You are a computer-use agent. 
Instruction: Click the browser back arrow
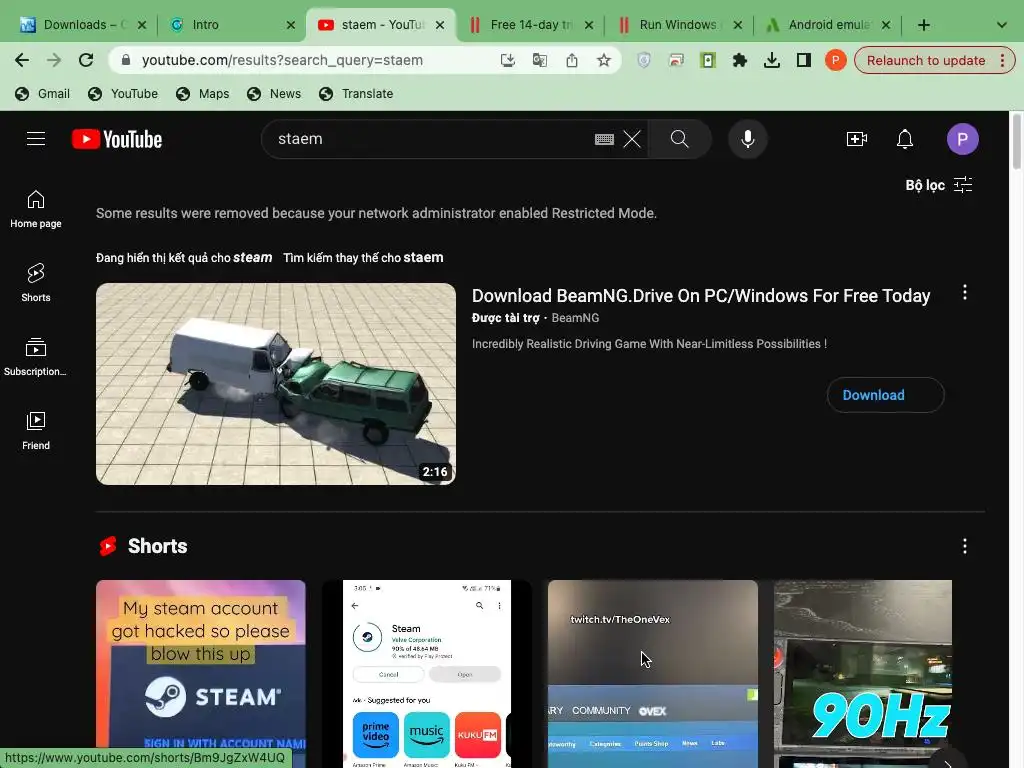(22, 60)
